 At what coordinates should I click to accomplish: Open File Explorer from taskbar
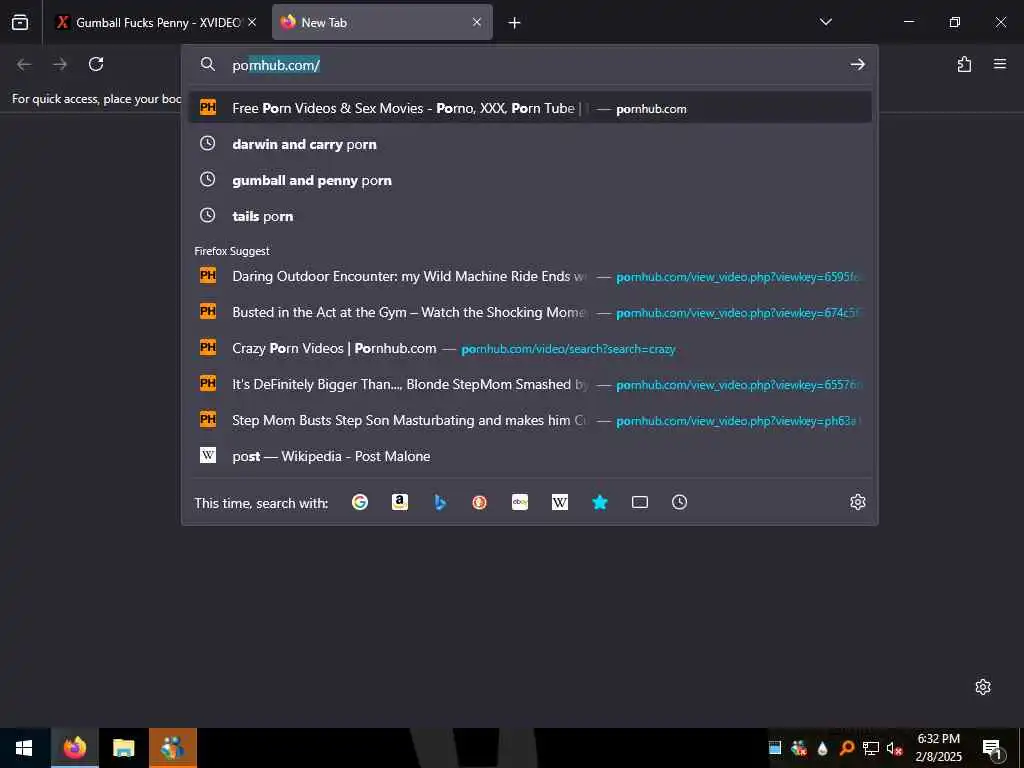coord(123,748)
